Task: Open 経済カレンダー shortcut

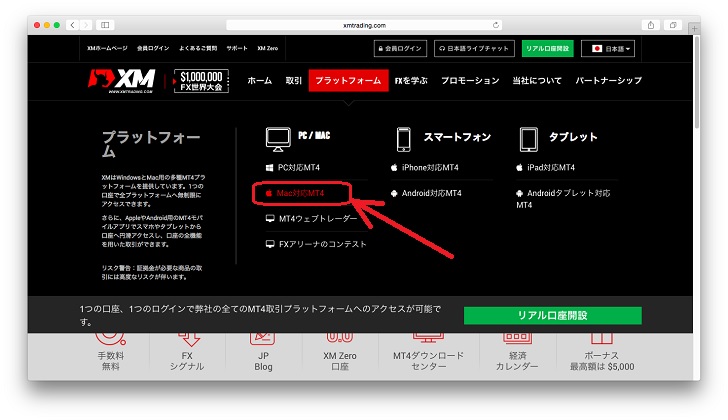Action: click(517, 353)
